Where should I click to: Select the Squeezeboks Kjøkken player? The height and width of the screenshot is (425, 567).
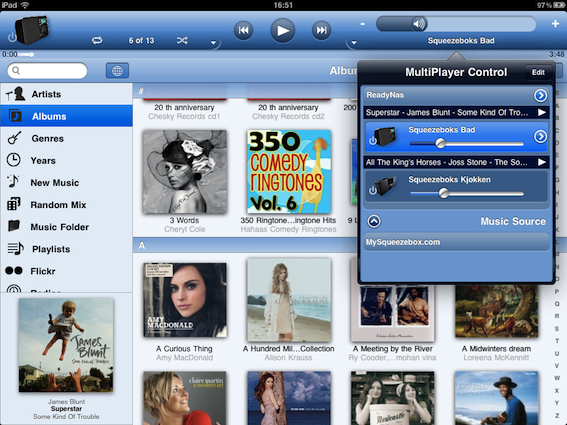[x=456, y=187]
